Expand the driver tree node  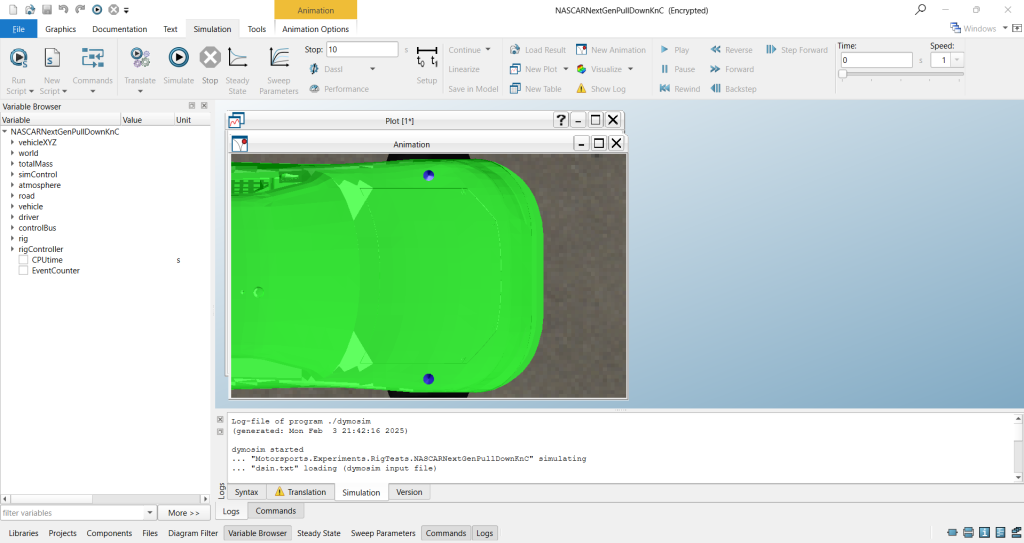pyautogui.click(x=12, y=217)
